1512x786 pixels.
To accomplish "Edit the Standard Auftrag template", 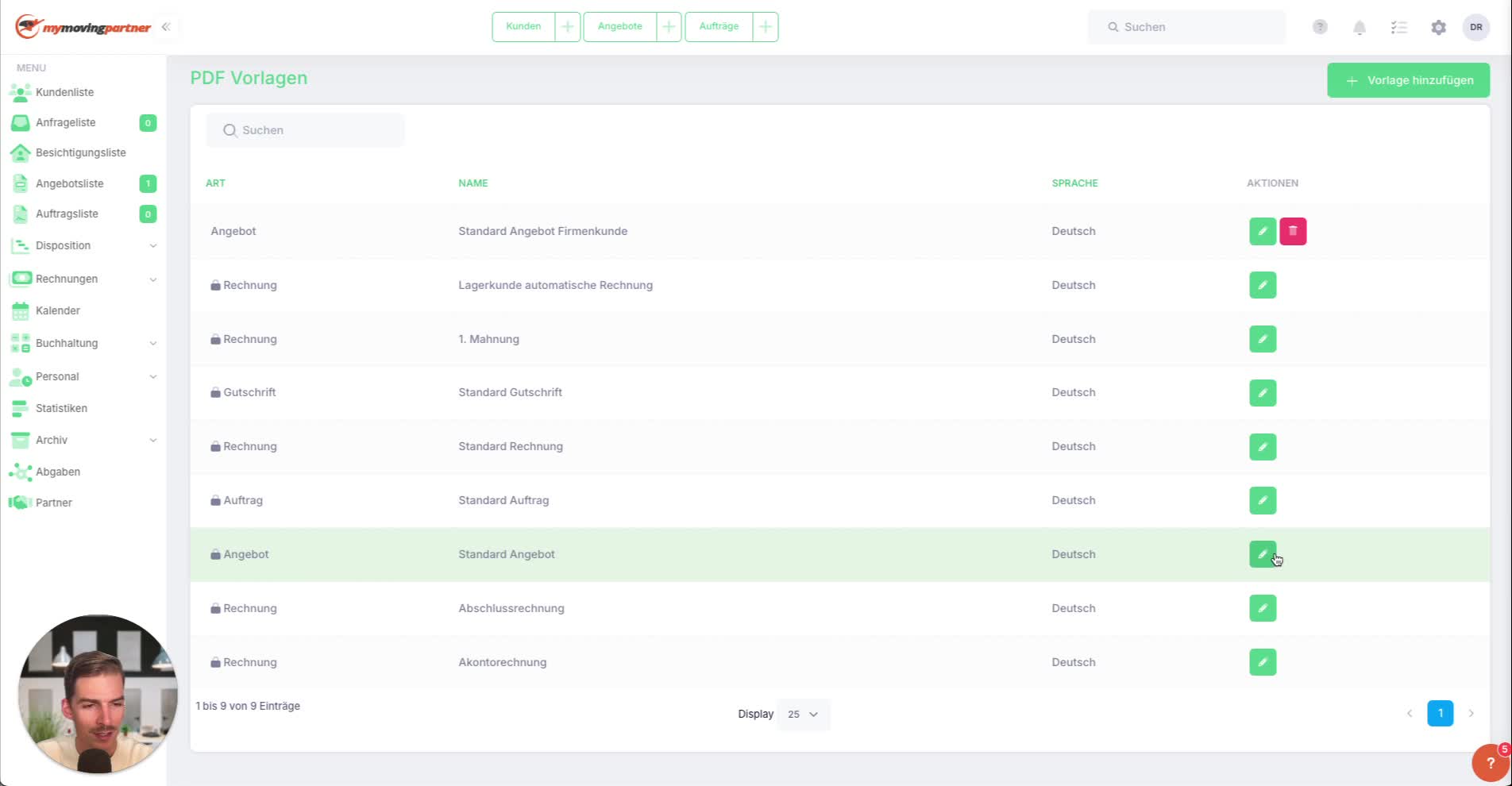I will click(x=1263, y=500).
